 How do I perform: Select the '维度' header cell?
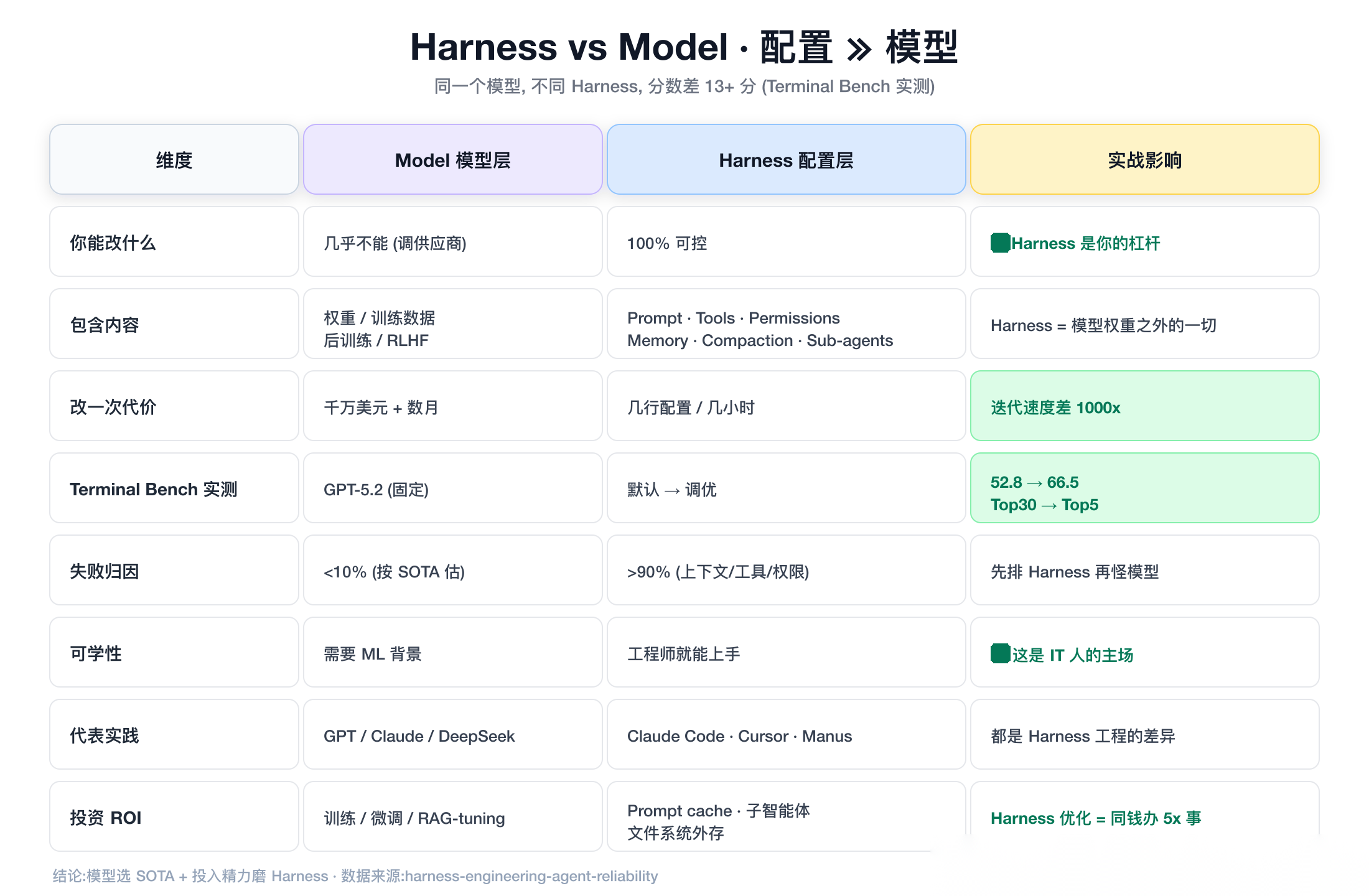click(x=174, y=159)
